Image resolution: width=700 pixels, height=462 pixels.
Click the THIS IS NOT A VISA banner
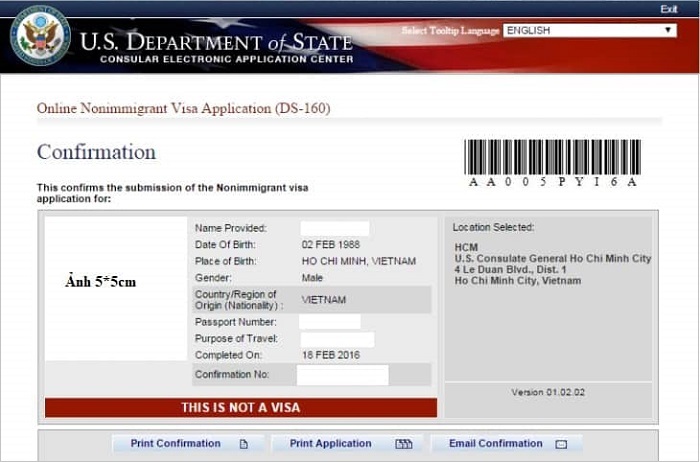(241, 408)
